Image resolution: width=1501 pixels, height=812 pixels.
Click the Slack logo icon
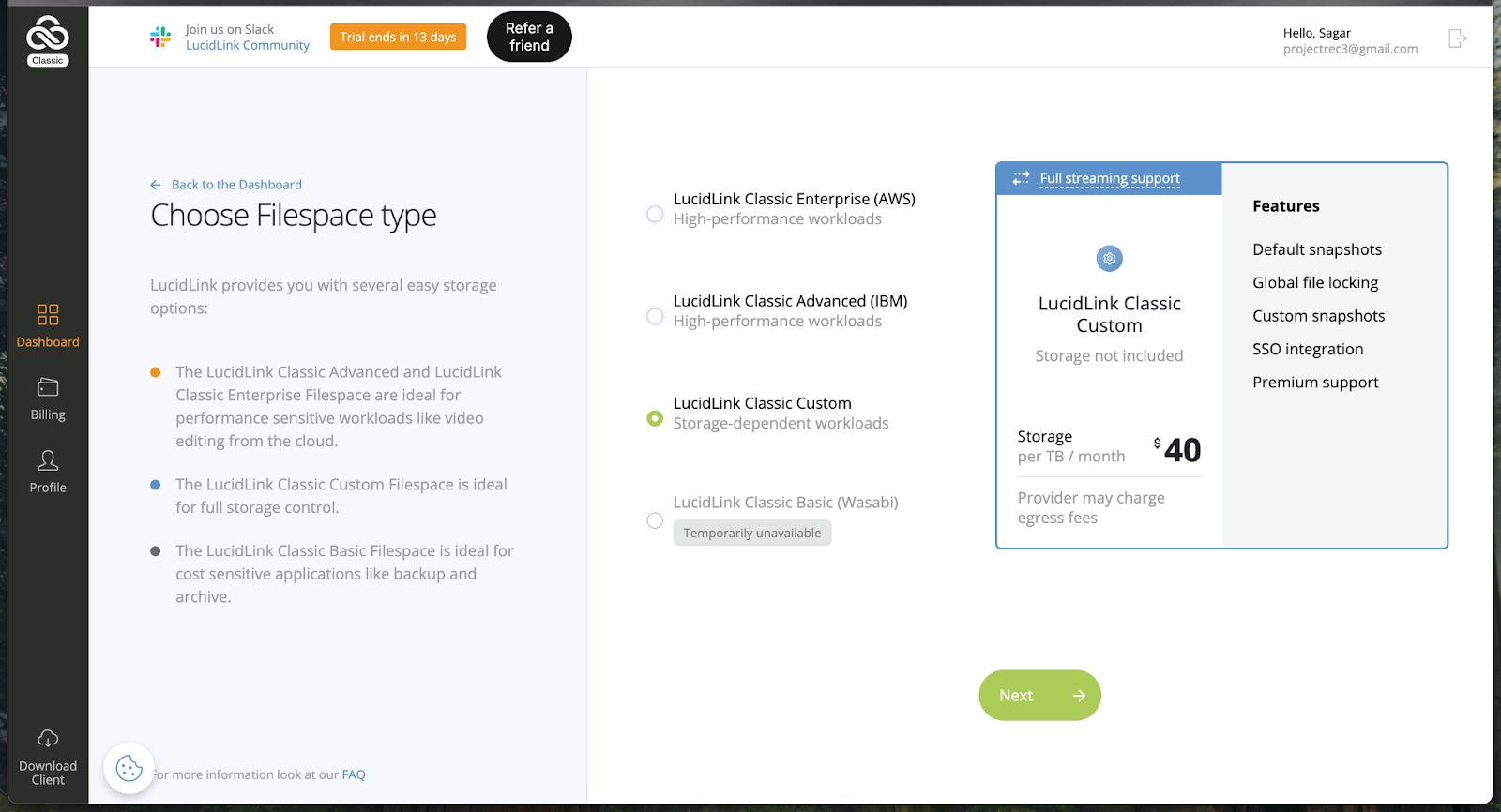pyautogui.click(x=160, y=37)
